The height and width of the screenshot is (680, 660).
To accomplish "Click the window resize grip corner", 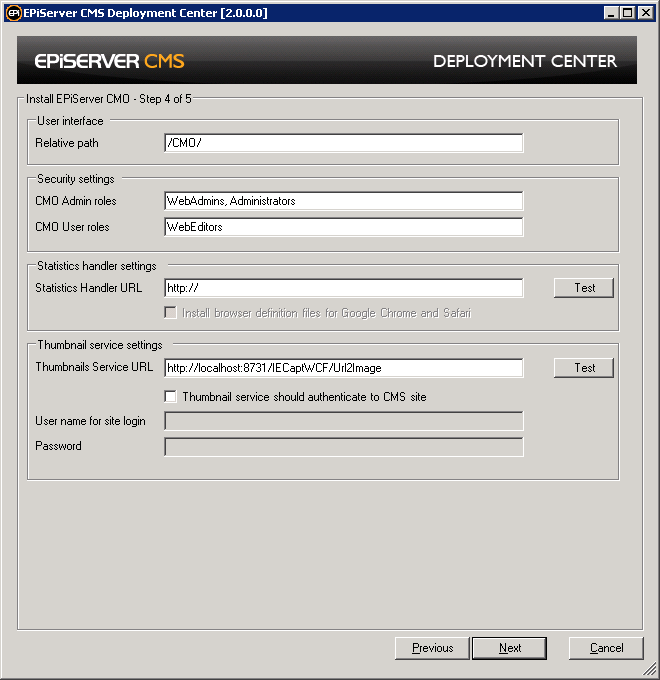I will 650,670.
